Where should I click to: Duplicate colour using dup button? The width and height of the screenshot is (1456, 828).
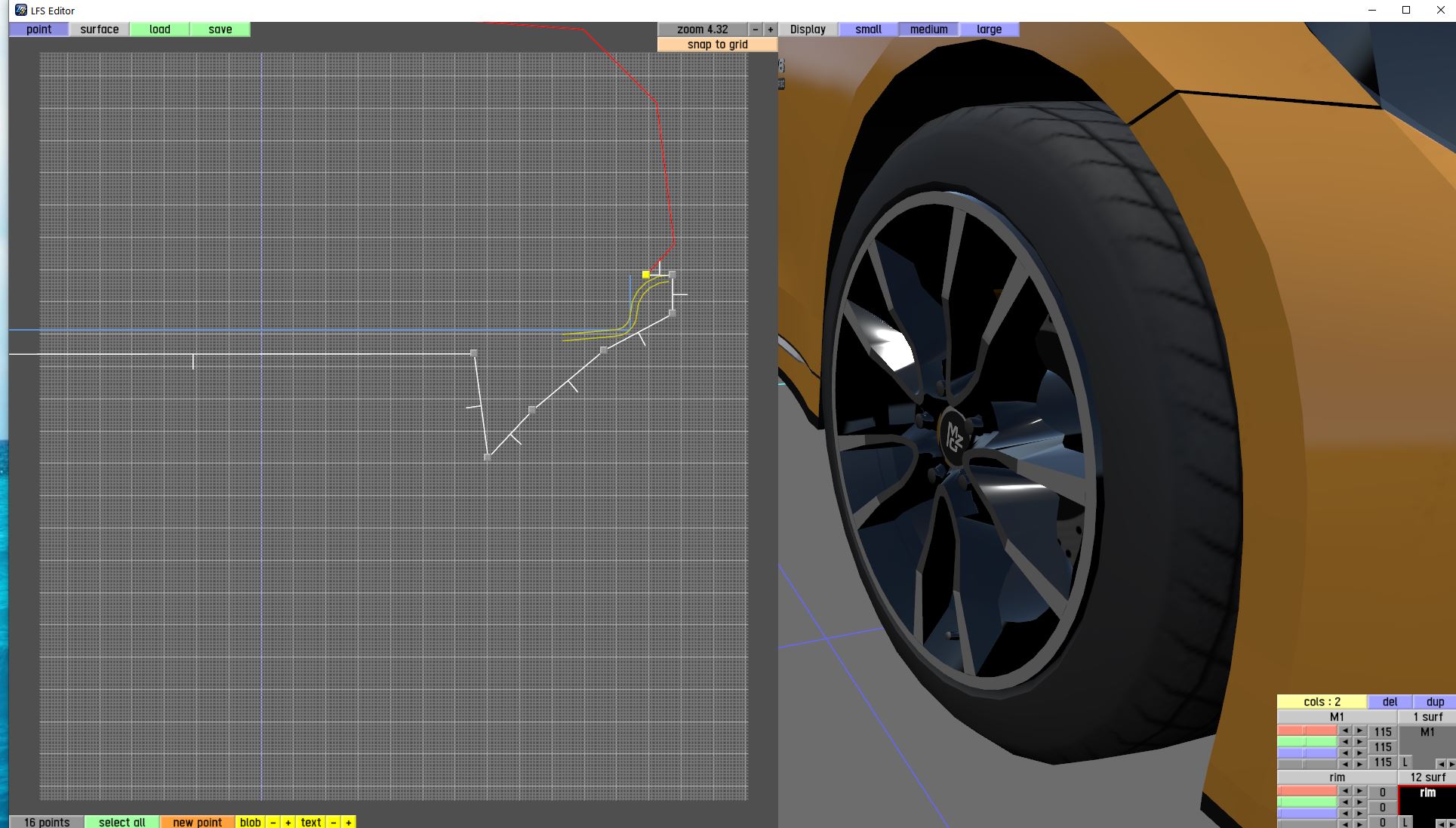tap(1435, 702)
